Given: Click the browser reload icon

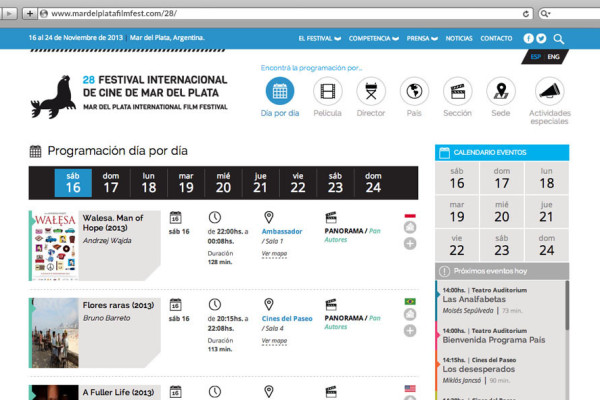Looking at the screenshot, I should [526, 14].
